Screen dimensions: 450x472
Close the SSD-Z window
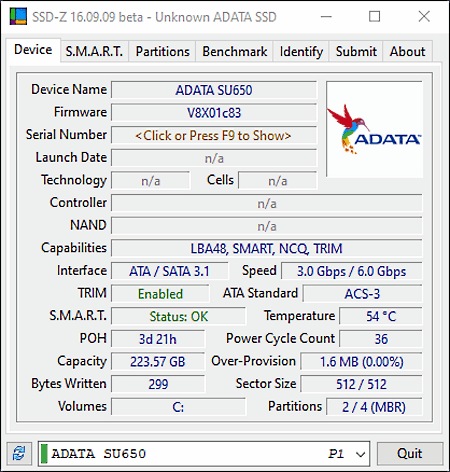coord(424,16)
